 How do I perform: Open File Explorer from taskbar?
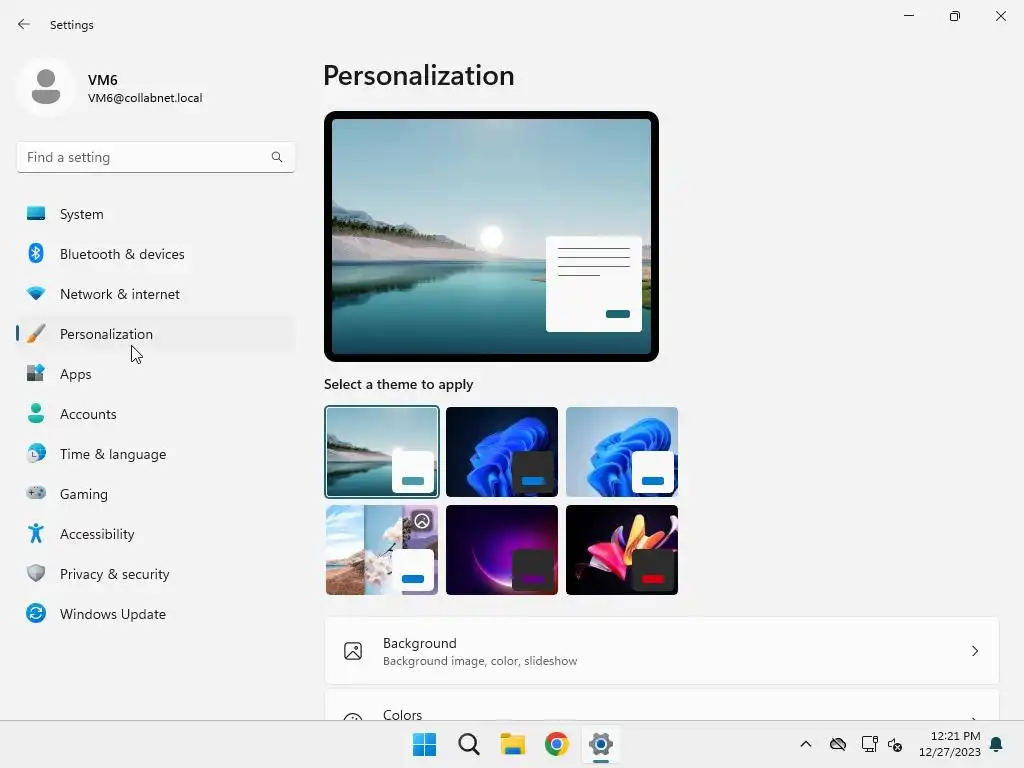513,744
